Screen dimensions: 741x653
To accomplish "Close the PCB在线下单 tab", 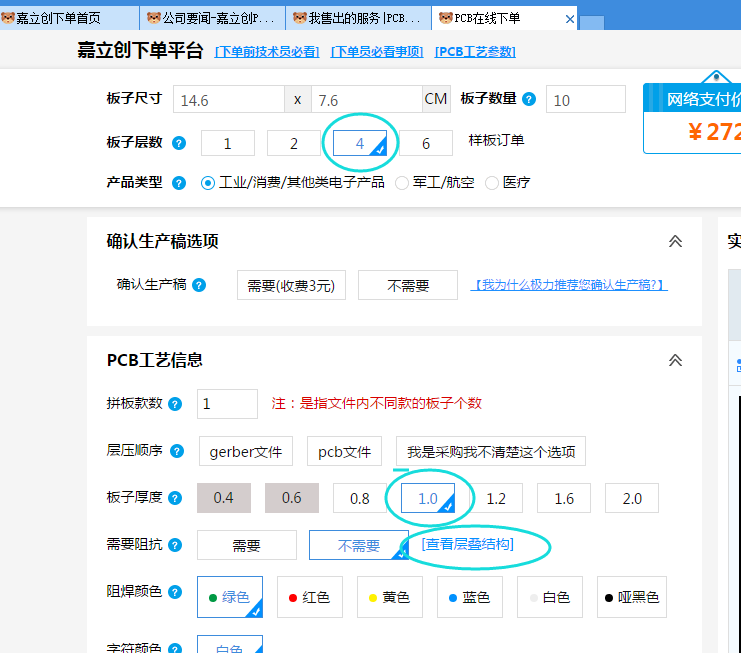I will (570, 19).
